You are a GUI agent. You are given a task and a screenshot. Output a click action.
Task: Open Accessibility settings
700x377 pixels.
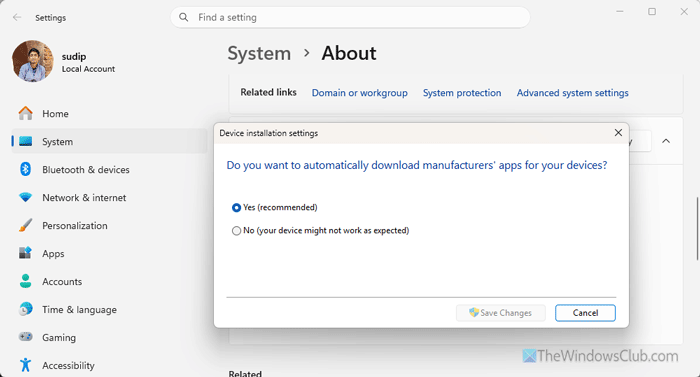point(109,365)
